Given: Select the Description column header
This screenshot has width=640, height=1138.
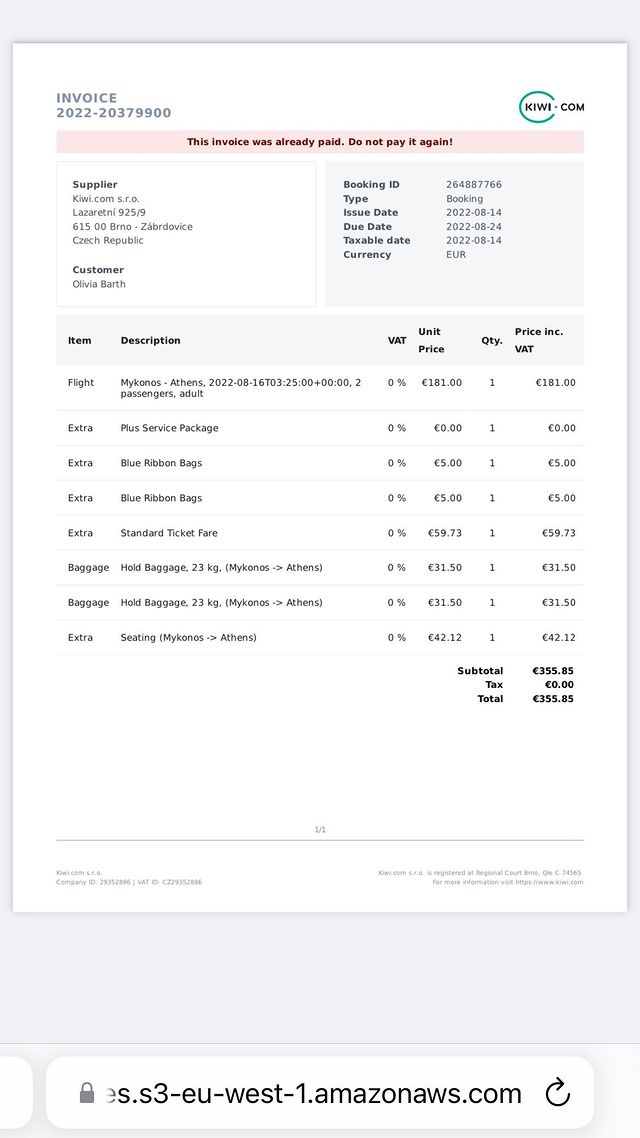Looking at the screenshot, I should pos(150,340).
